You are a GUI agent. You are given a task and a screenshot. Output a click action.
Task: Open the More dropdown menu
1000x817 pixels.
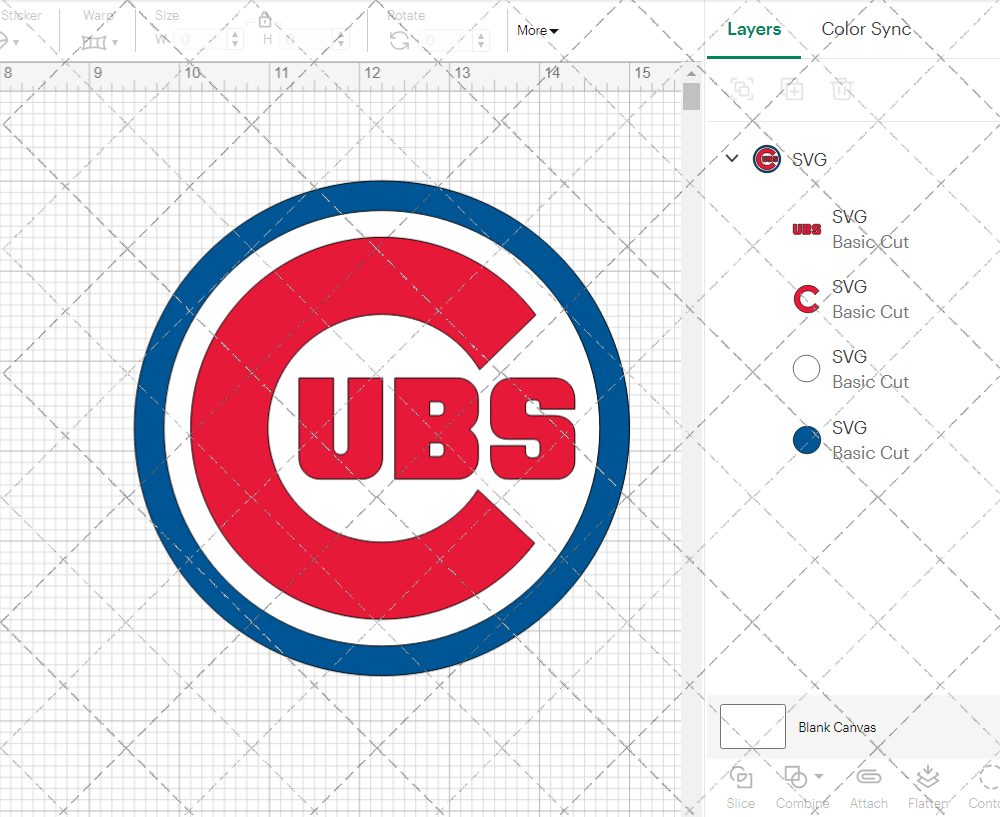(538, 30)
